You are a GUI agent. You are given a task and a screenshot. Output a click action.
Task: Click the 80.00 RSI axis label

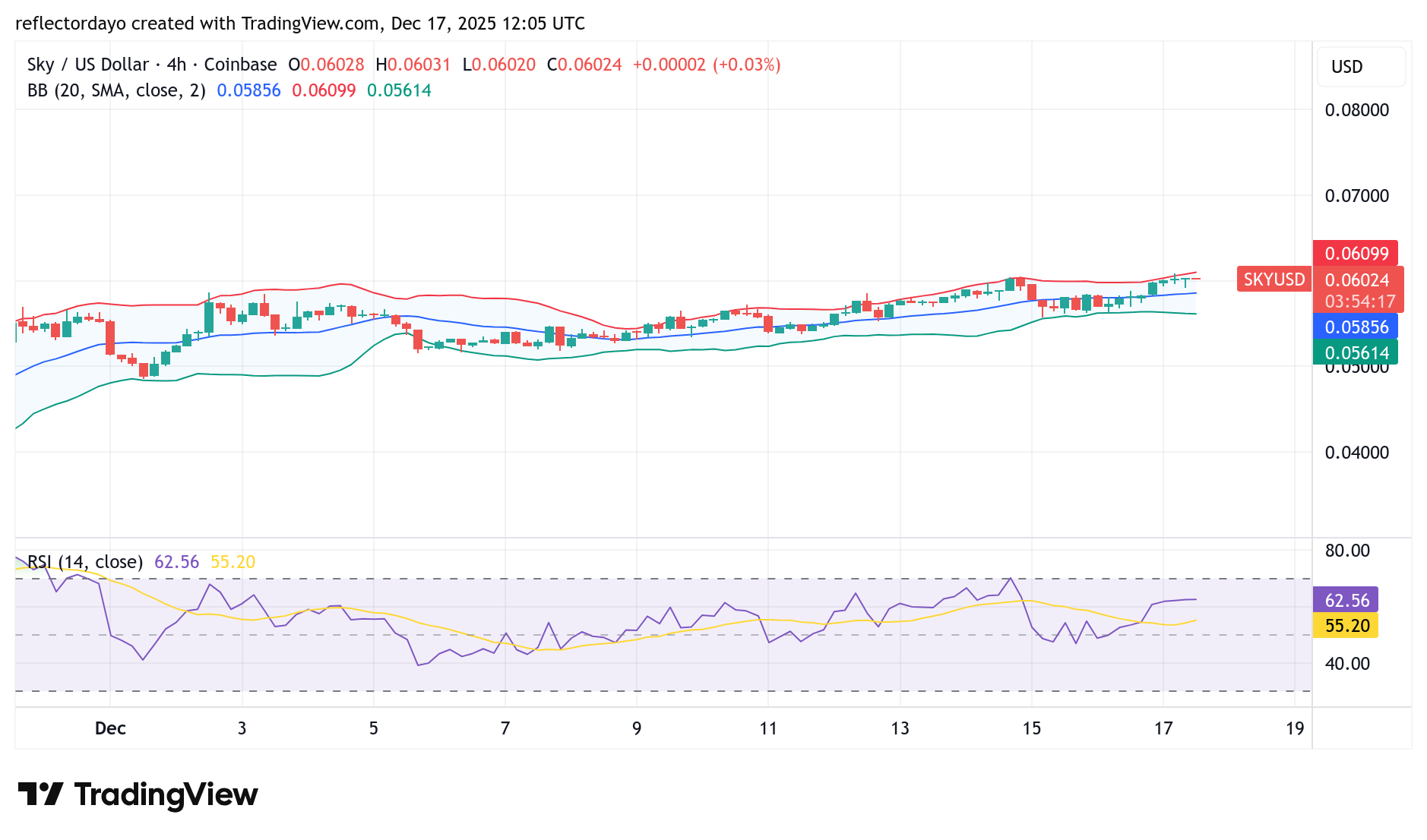[x=1347, y=551]
